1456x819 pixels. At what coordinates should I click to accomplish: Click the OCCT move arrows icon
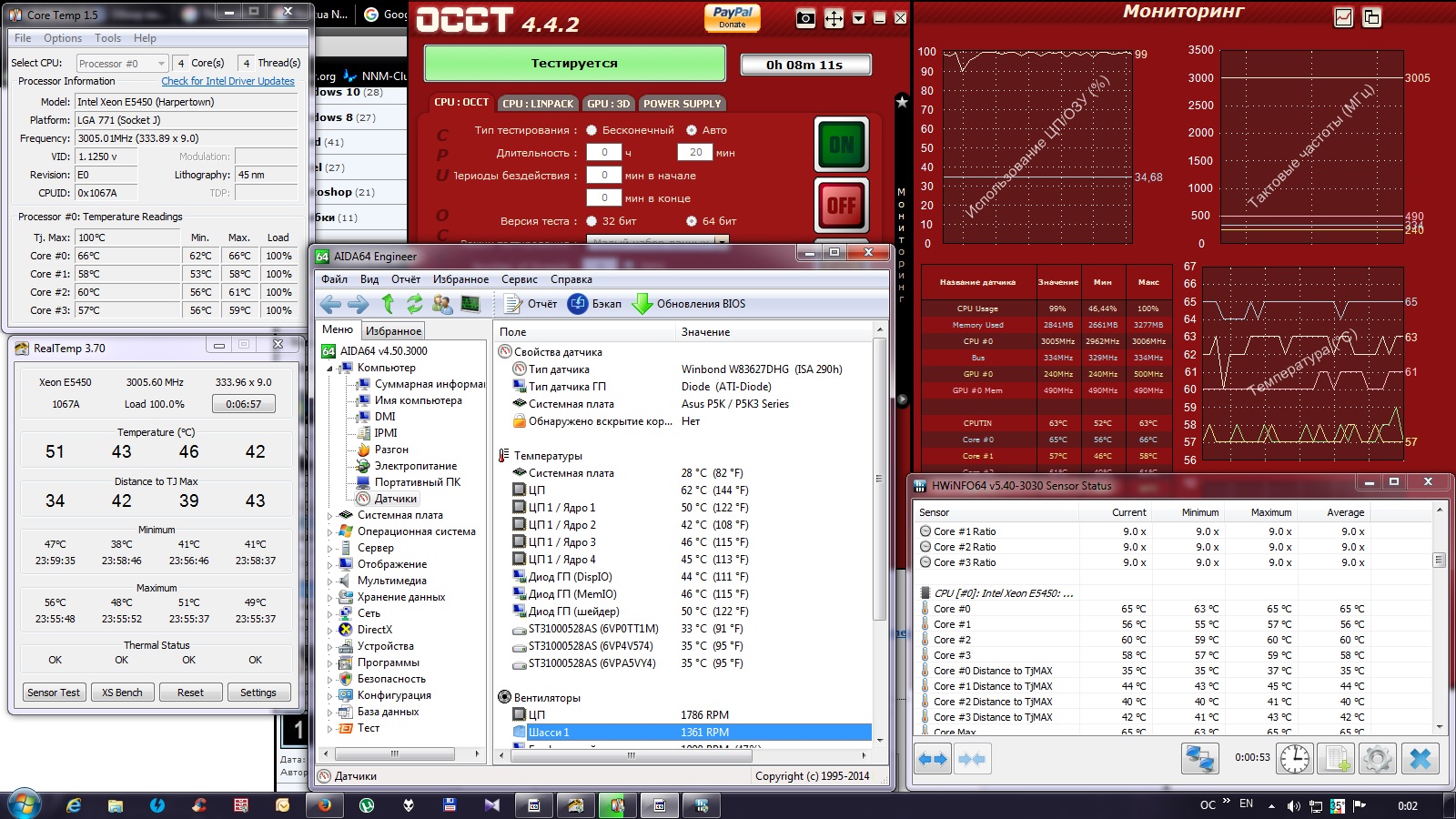tap(834, 18)
